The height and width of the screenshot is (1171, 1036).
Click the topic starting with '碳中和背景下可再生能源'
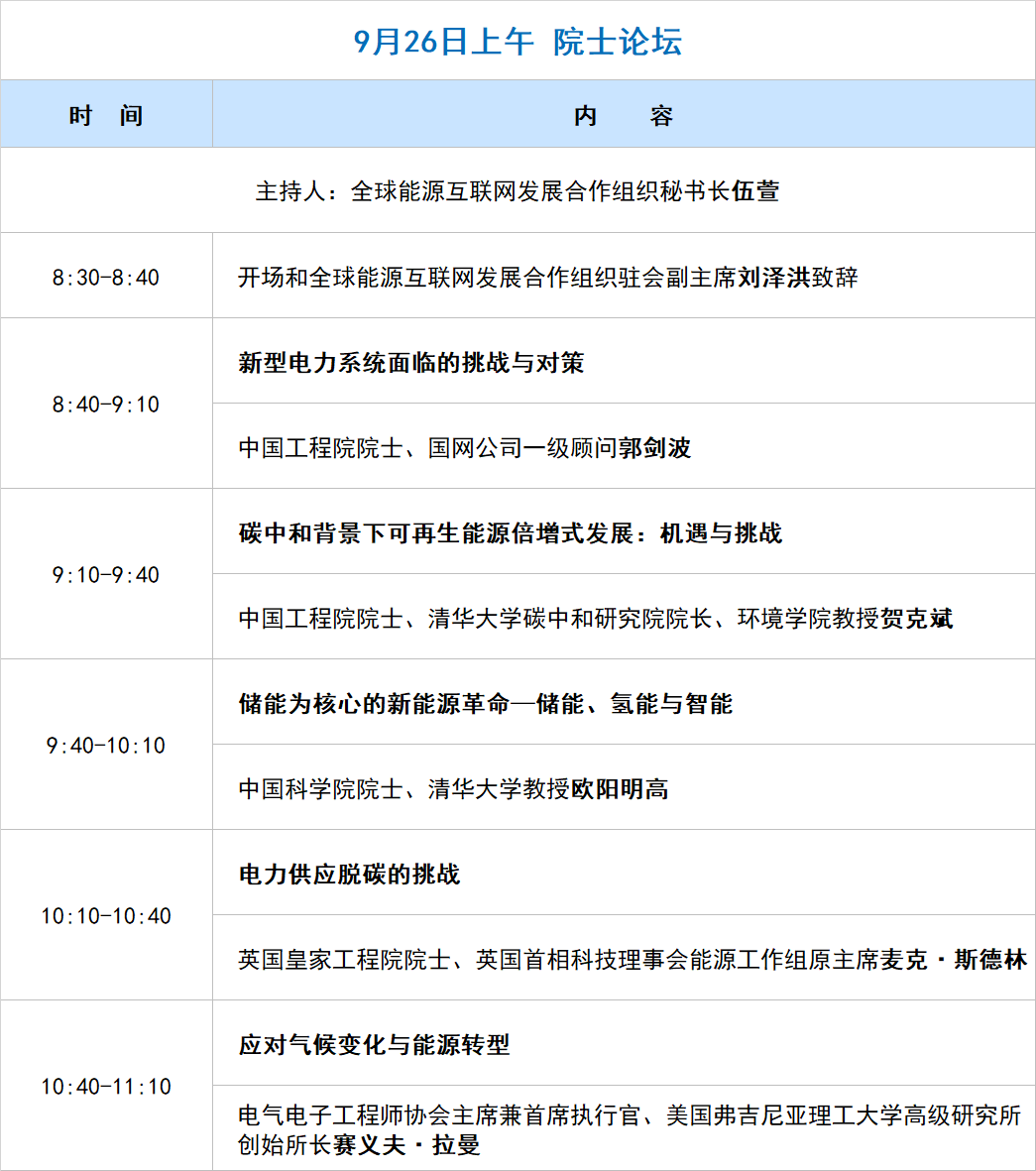click(x=511, y=532)
